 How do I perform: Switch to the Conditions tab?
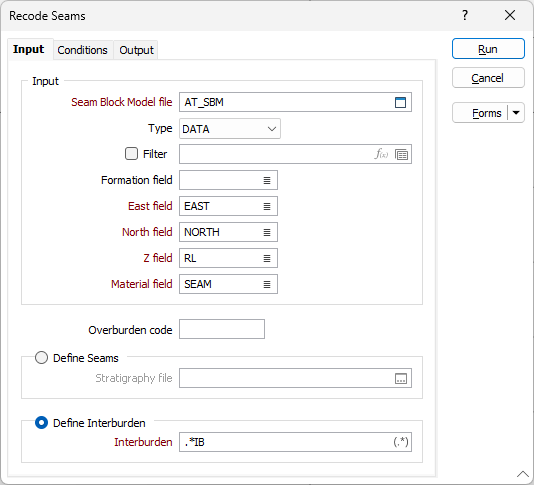tap(82, 50)
